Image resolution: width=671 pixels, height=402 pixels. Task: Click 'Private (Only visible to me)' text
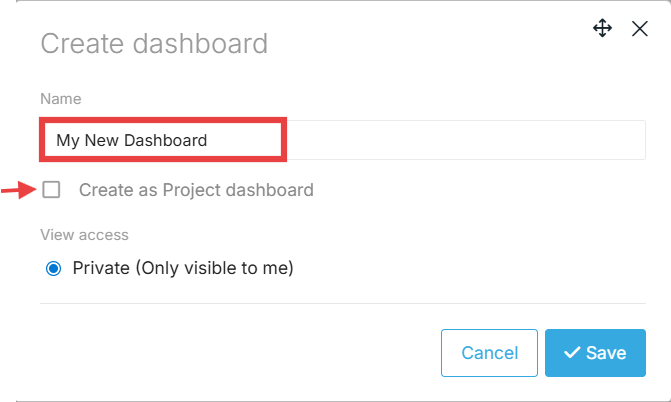click(183, 268)
